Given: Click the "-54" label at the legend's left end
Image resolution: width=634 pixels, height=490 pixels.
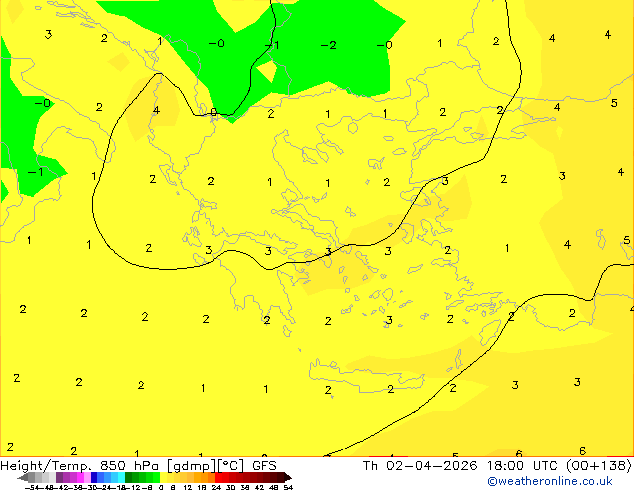Looking at the screenshot, I should [x=32, y=488].
